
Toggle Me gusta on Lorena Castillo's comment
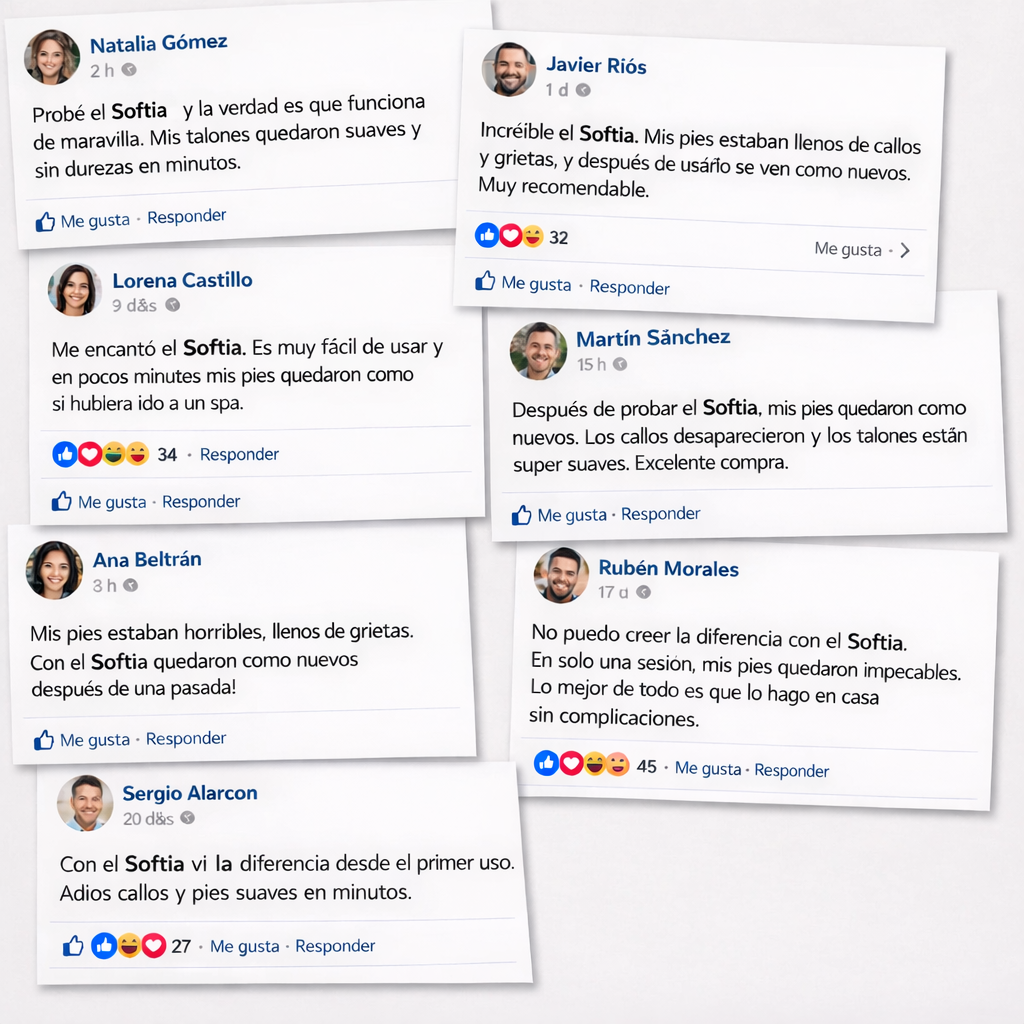[112, 502]
